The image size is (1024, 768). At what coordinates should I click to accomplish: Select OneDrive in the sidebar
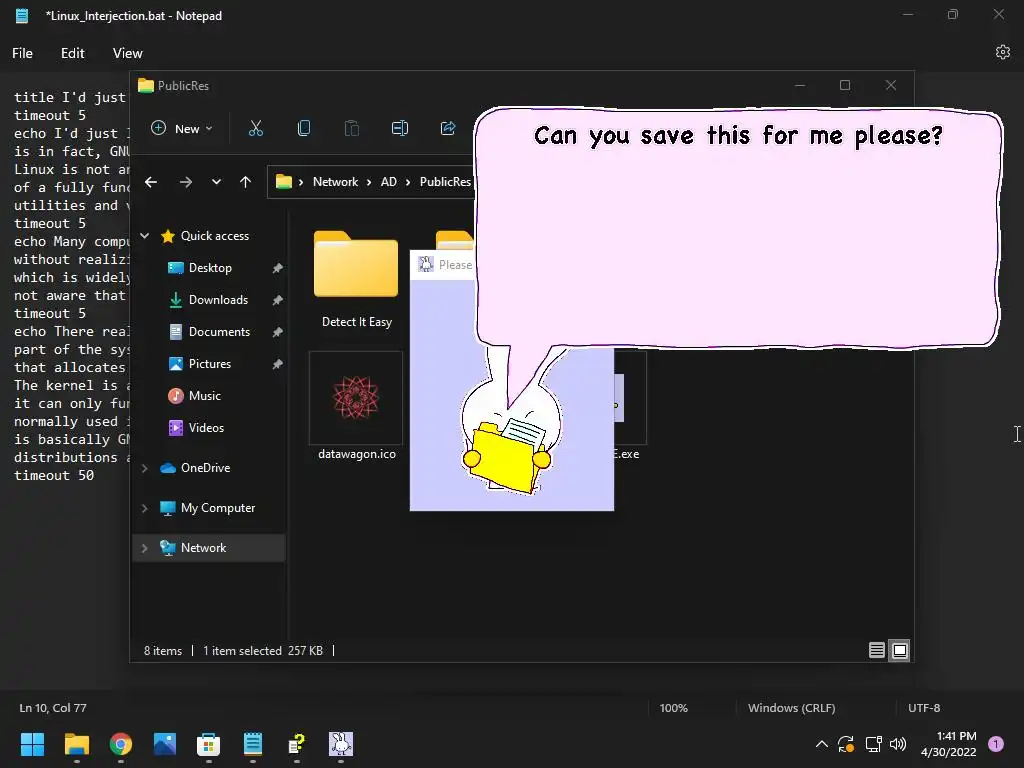[205, 468]
